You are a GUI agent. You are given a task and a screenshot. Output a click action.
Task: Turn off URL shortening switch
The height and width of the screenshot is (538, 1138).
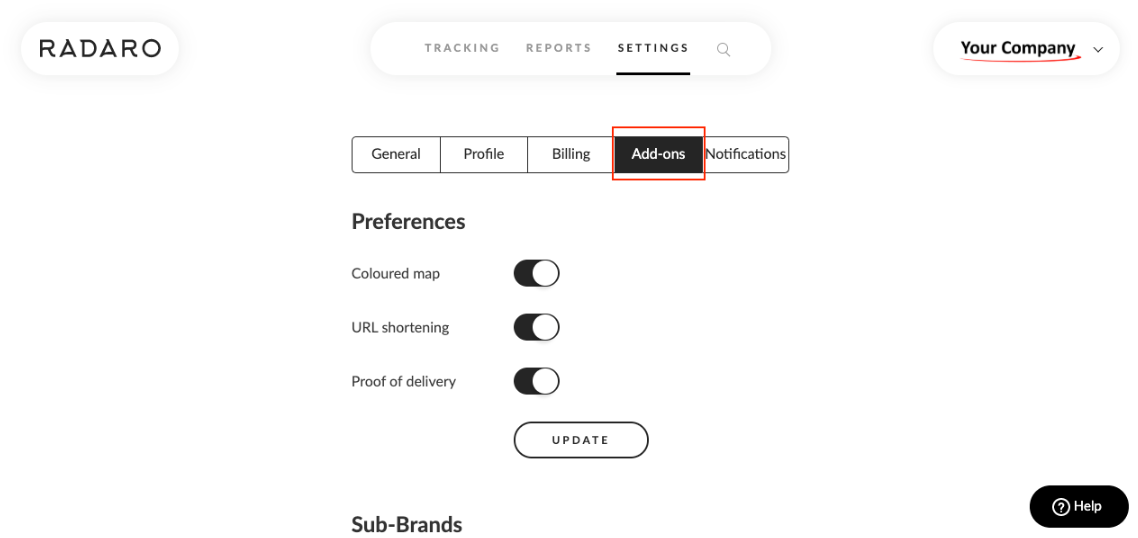[x=536, y=327]
